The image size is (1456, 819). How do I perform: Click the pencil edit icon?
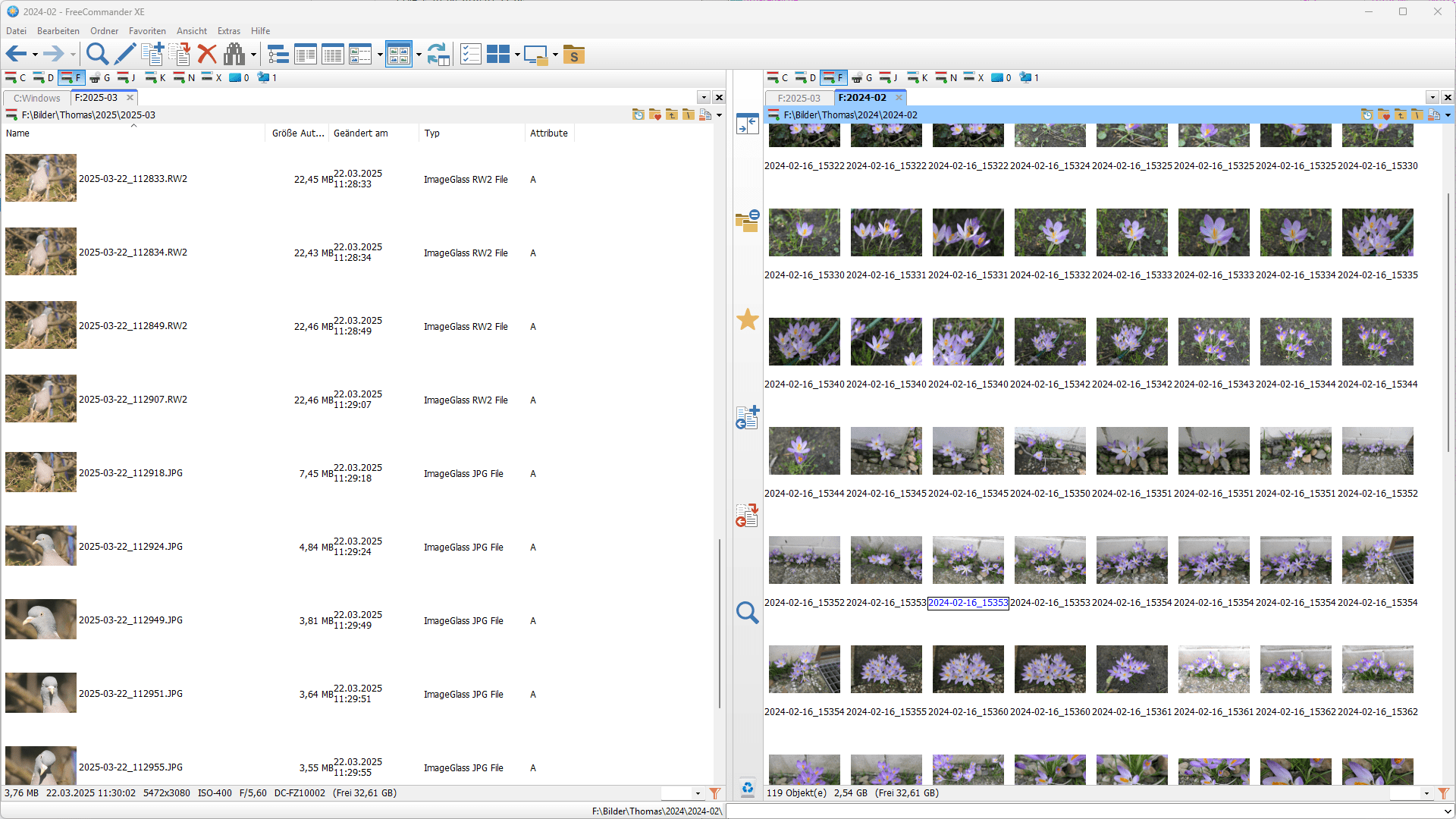[x=124, y=54]
